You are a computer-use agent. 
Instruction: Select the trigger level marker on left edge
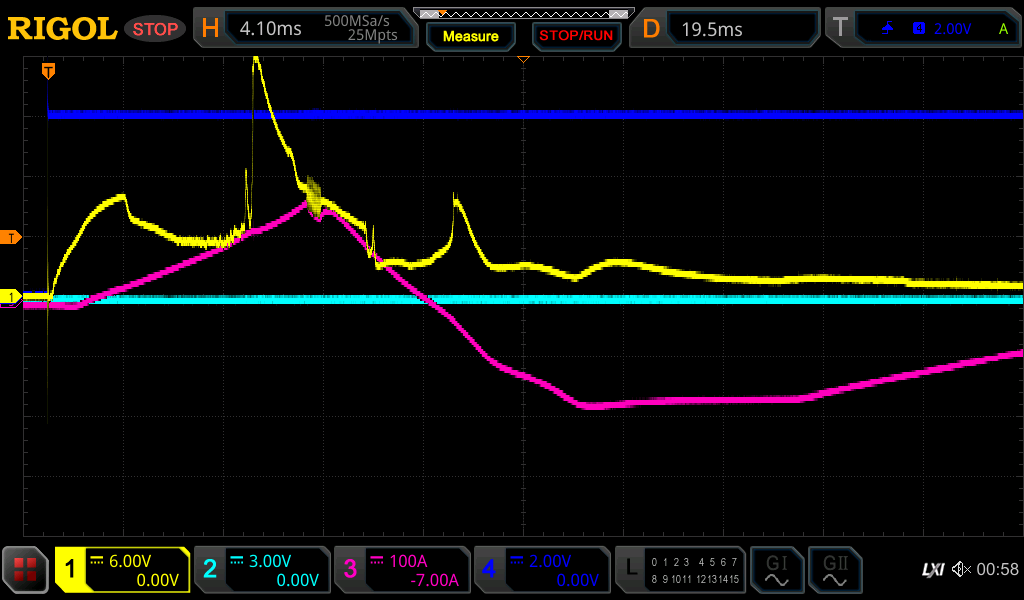[x=11, y=237]
